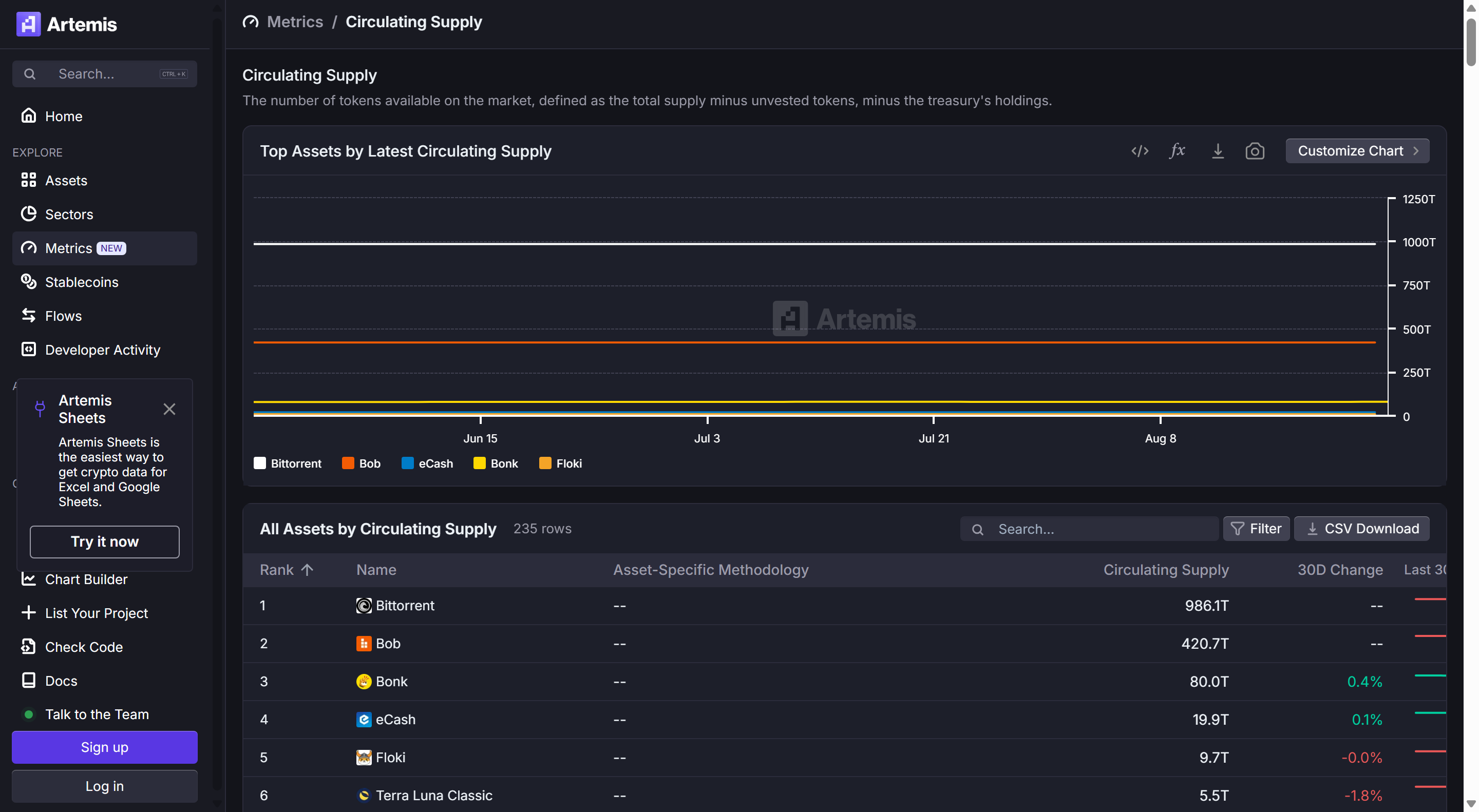
Task: Click the plus icon for List Your Project
Action: (x=28, y=612)
